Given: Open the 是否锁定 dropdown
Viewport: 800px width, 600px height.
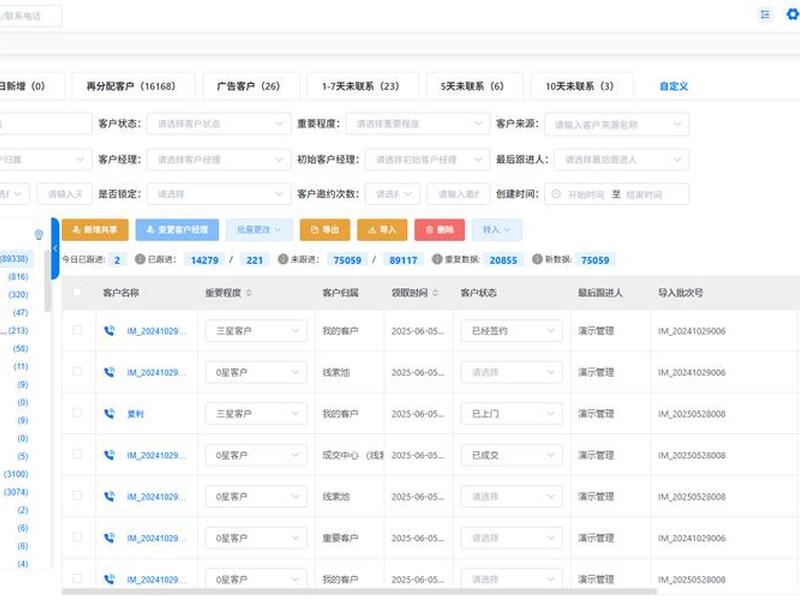Looking at the screenshot, I should [x=219, y=194].
